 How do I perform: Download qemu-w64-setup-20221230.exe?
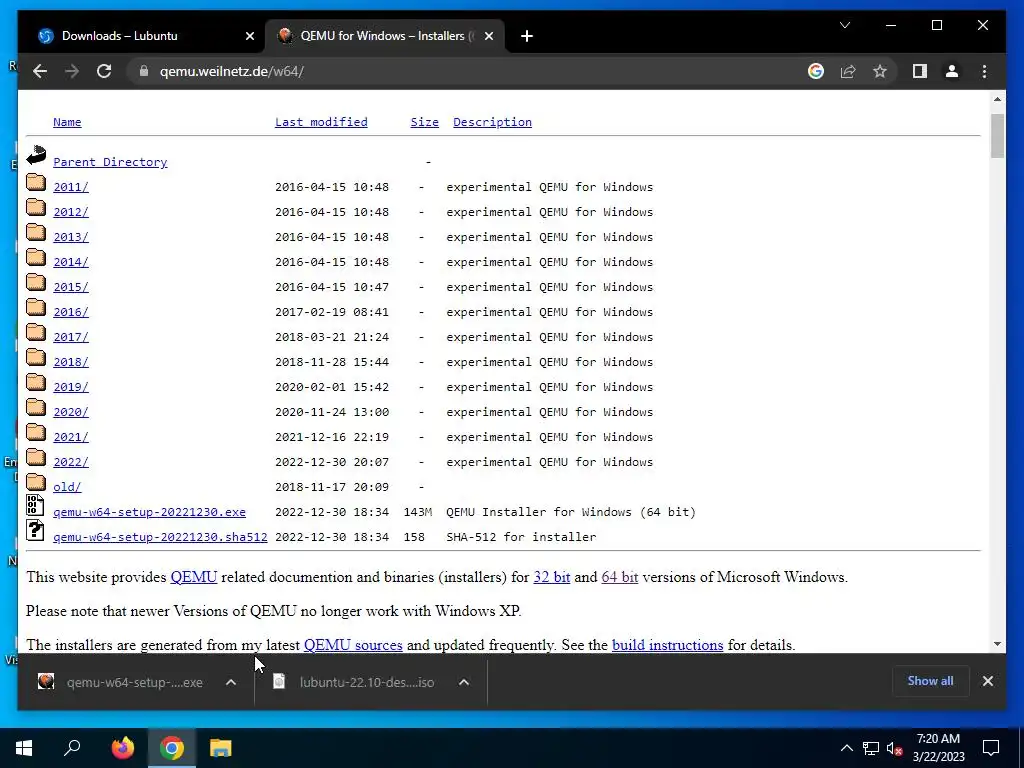coord(150,512)
